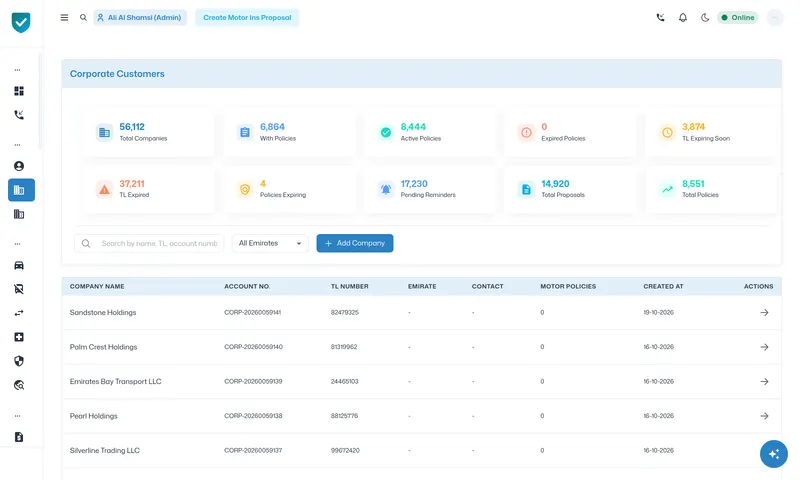Select the TL Expiring Soon 3,874 card
The height and width of the screenshot is (480, 800).
[711, 132]
